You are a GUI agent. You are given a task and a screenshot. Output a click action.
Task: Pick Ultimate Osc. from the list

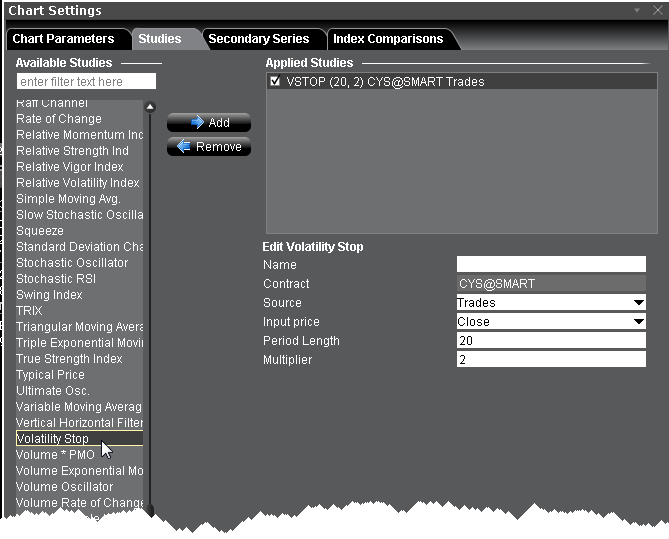click(x=53, y=391)
